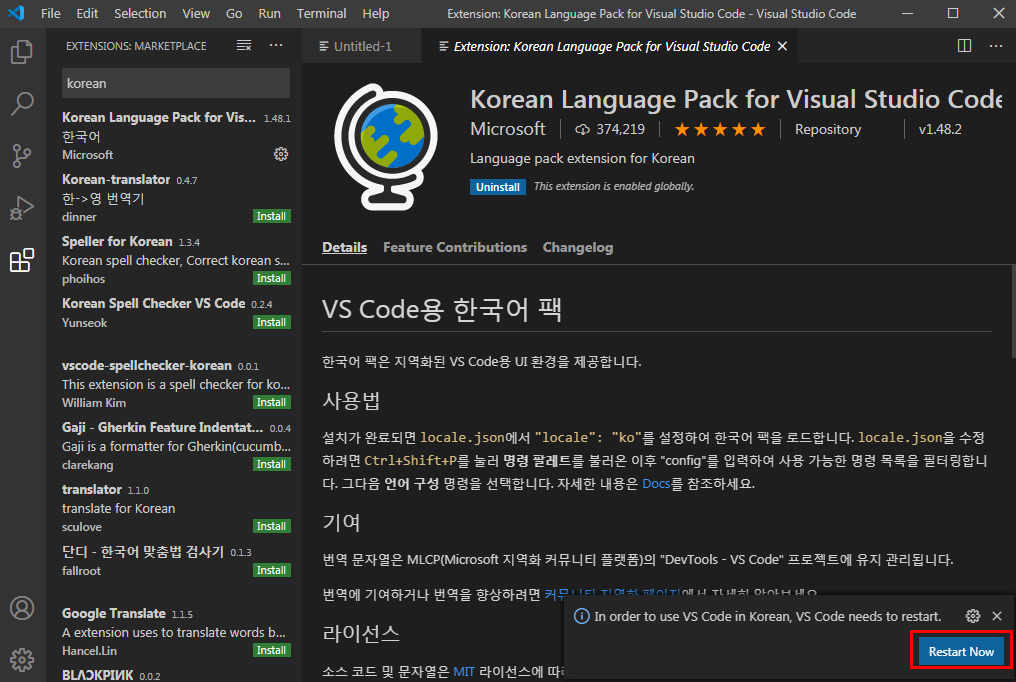Install vscode-spellchecker-korean extension
Viewport: 1016px width, 682px height.
(x=271, y=402)
